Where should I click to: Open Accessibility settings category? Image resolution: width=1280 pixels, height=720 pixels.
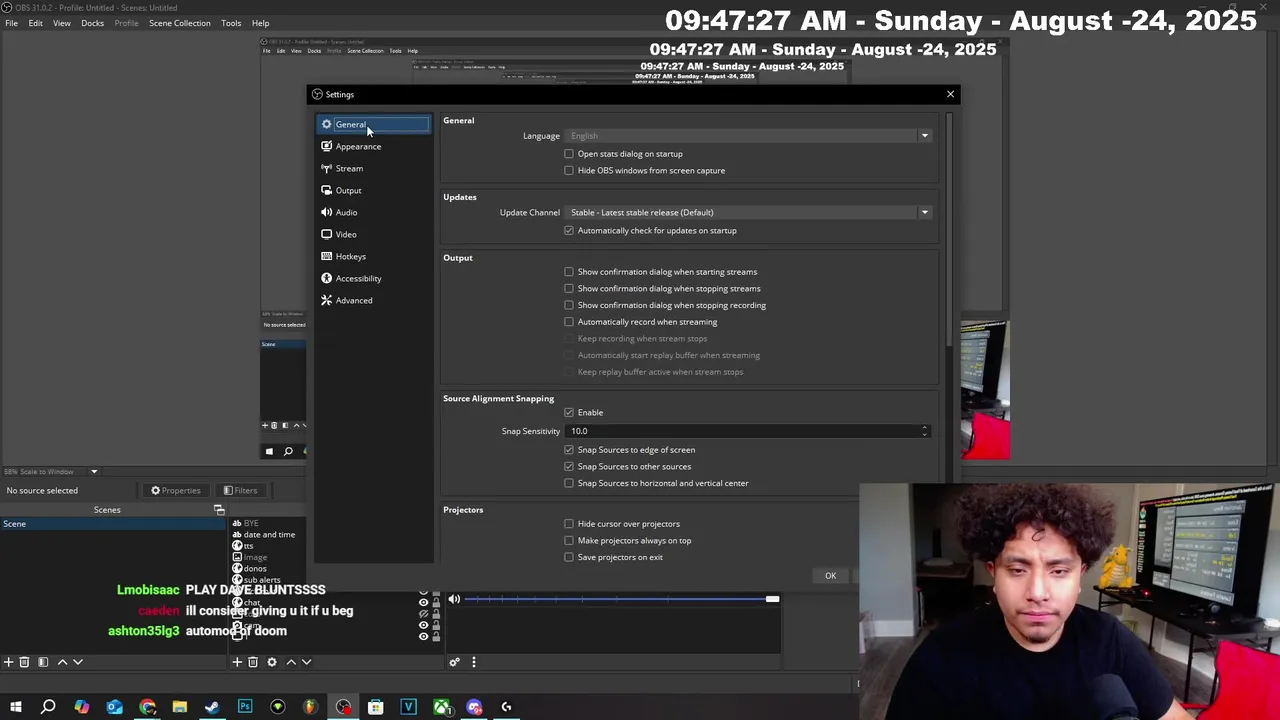coord(374,278)
